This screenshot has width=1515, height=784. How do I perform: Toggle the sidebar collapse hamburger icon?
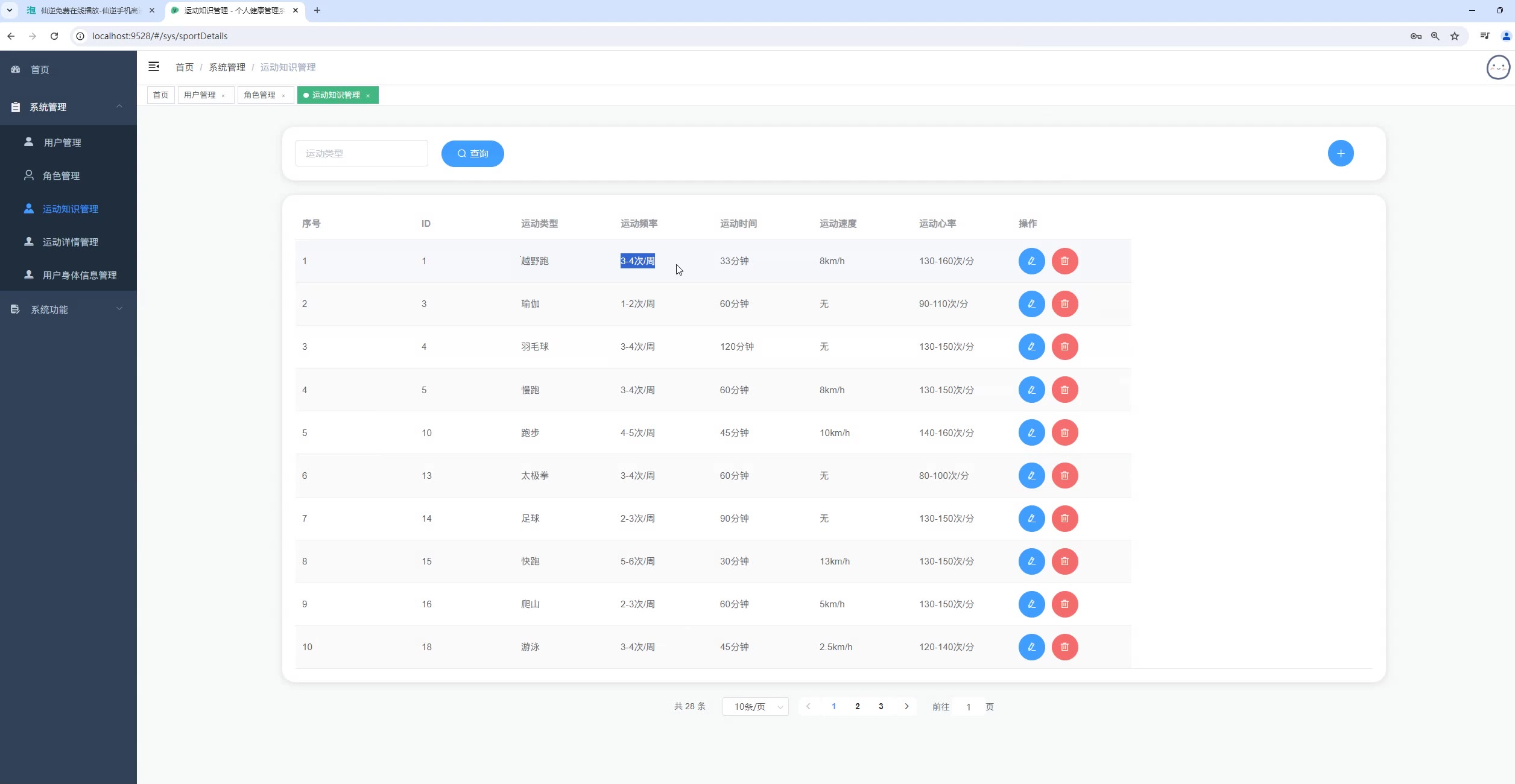coord(154,67)
